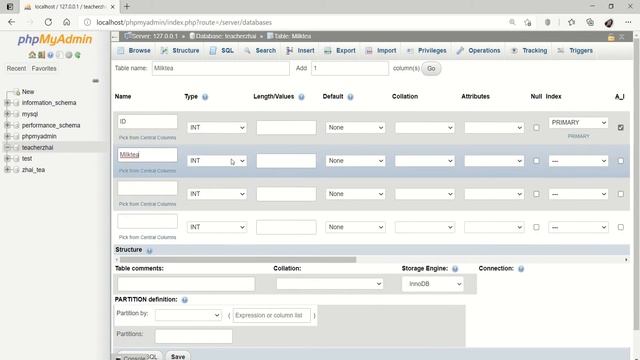Open the Insert tab
Screen dimensions: 640x360
[x=300, y=51]
